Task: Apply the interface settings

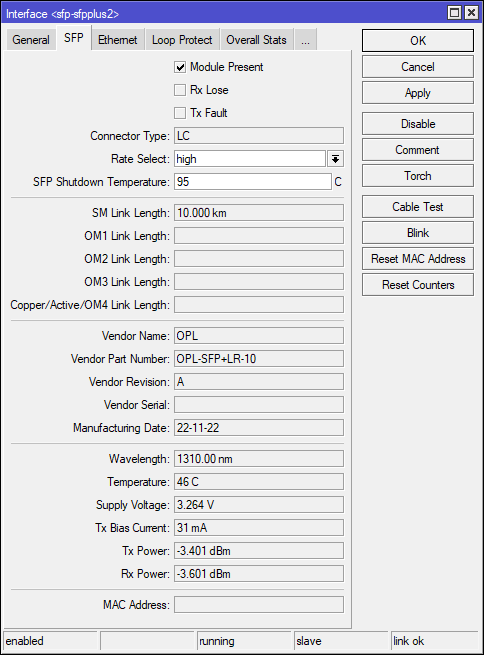Action: click(x=418, y=93)
